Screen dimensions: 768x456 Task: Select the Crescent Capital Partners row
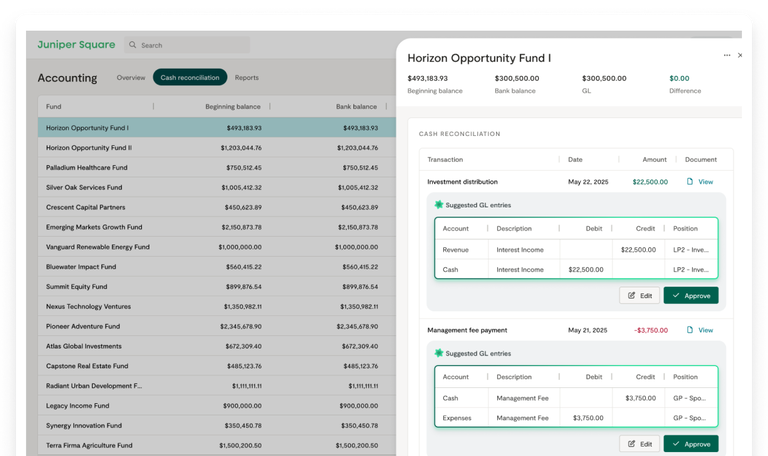(x=216, y=207)
